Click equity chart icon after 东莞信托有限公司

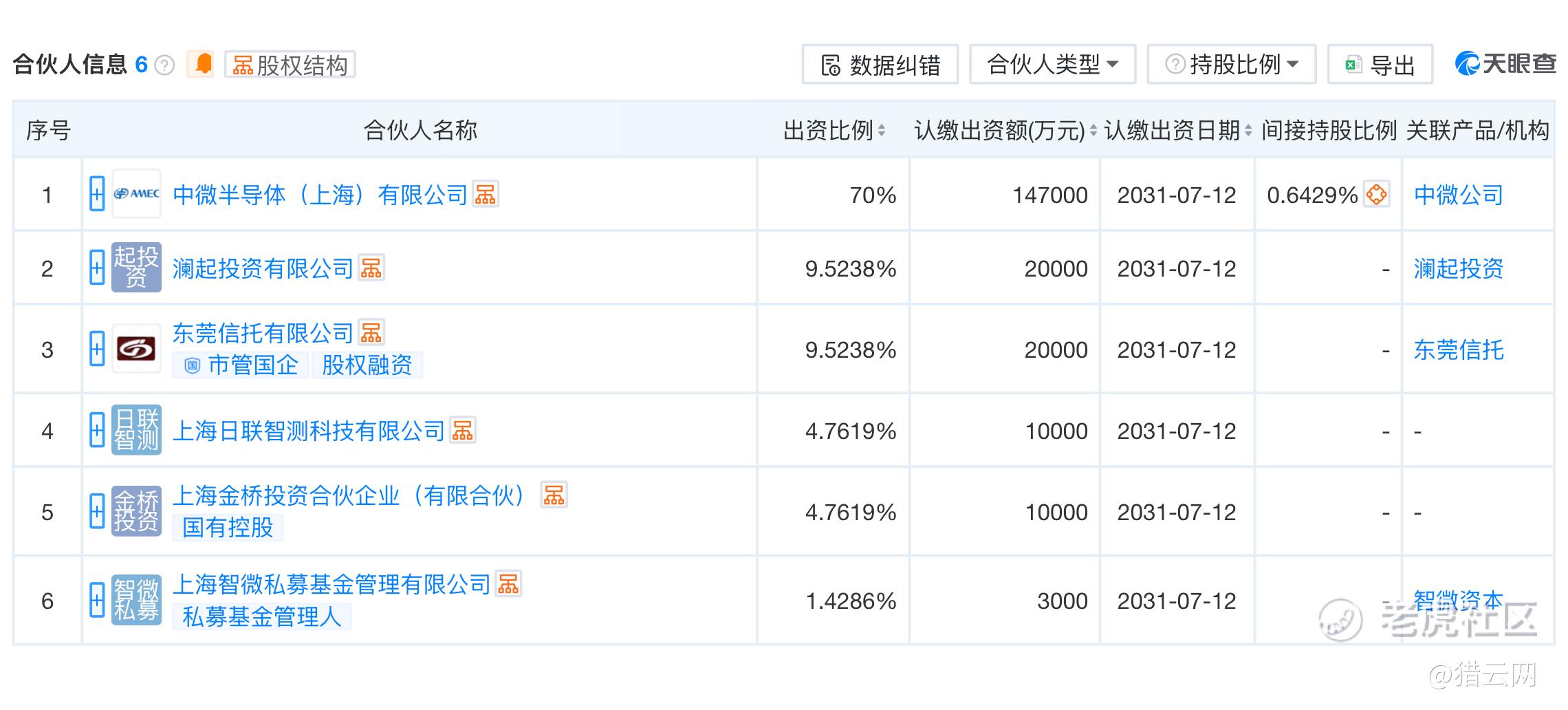click(x=371, y=332)
